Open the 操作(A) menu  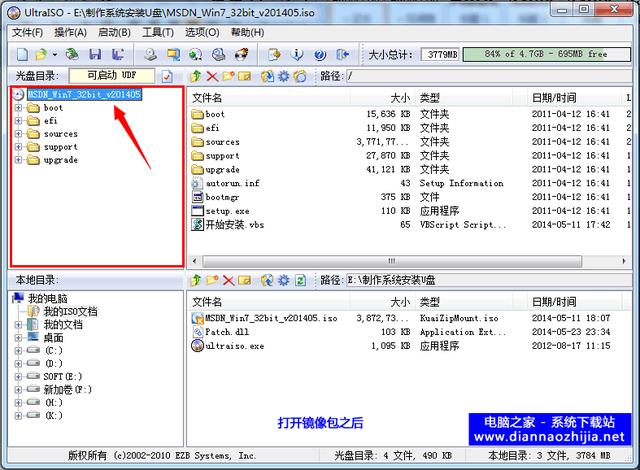71,32
